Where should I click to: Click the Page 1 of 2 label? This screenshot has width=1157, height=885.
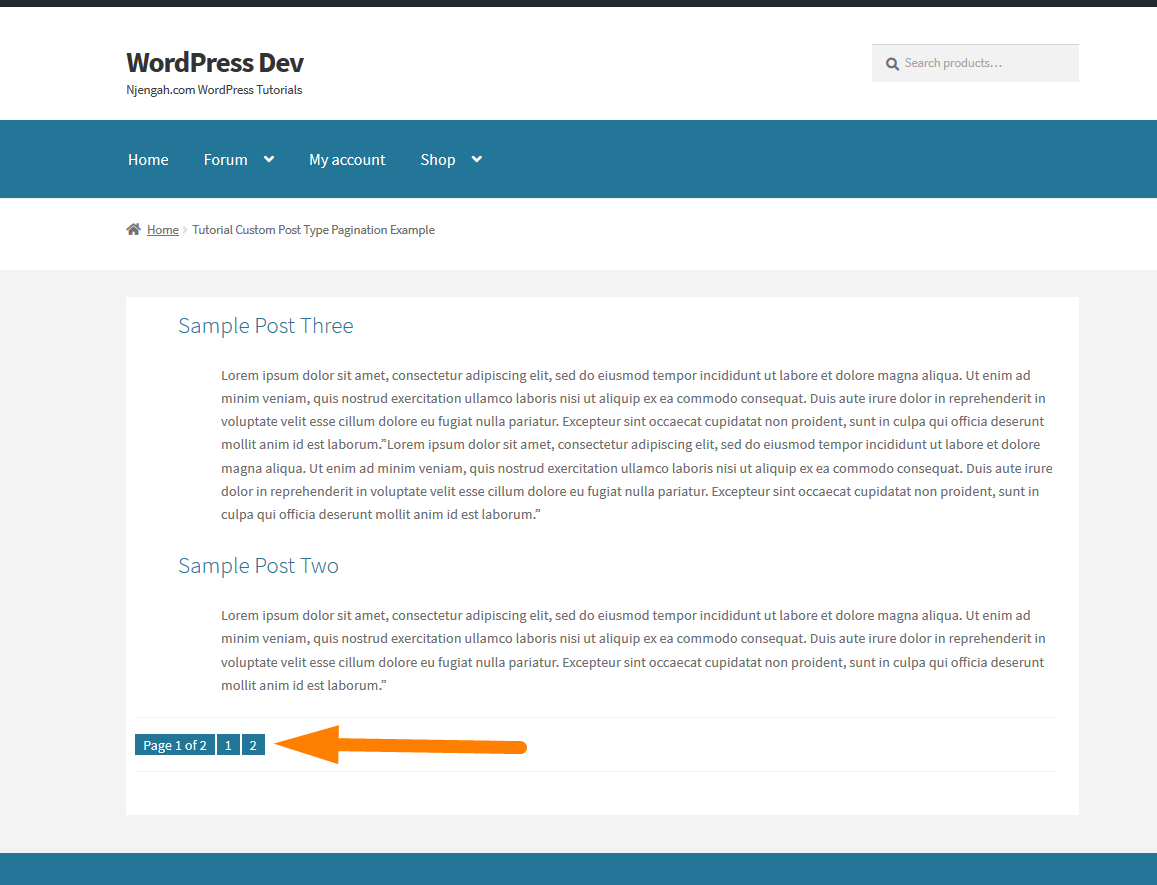coord(175,745)
